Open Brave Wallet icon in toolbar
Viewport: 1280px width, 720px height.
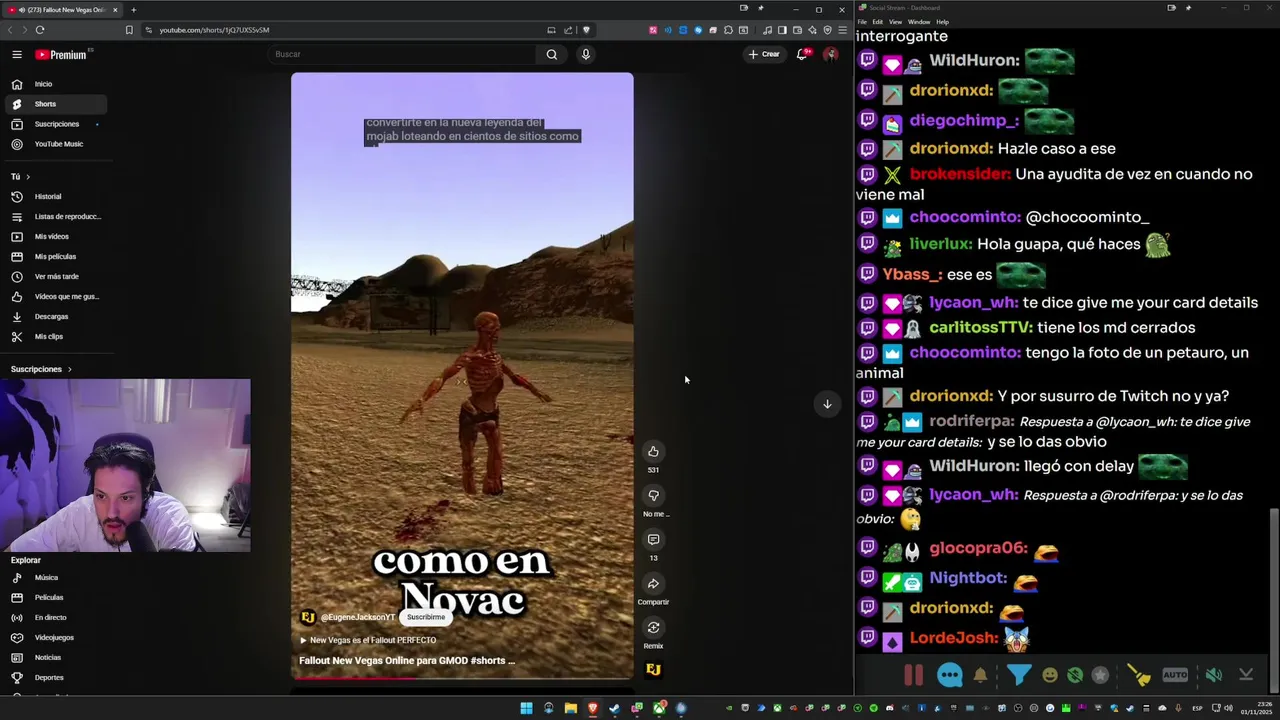click(797, 30)
